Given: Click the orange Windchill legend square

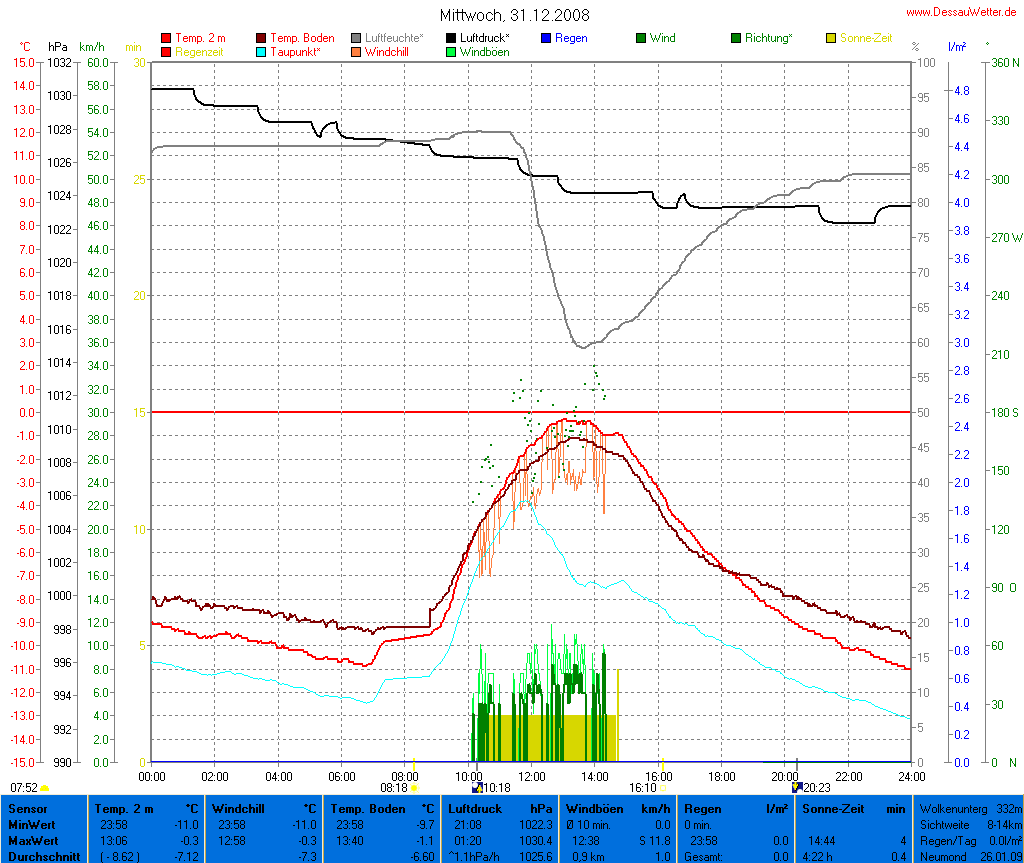Looking at the screenshot, I should 356,52.
